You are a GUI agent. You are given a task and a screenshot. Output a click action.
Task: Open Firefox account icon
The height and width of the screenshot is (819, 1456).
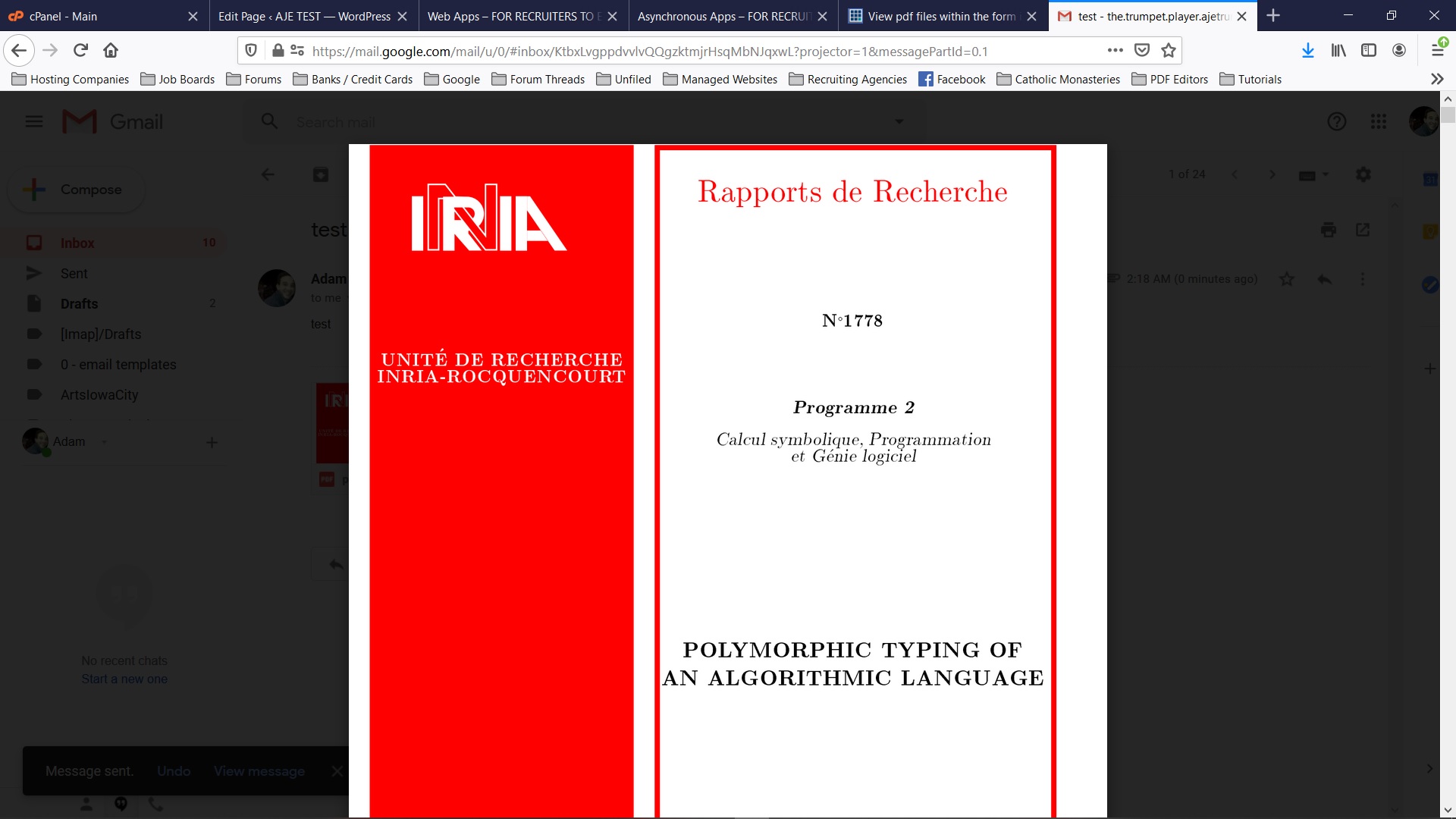(1399, 51)
